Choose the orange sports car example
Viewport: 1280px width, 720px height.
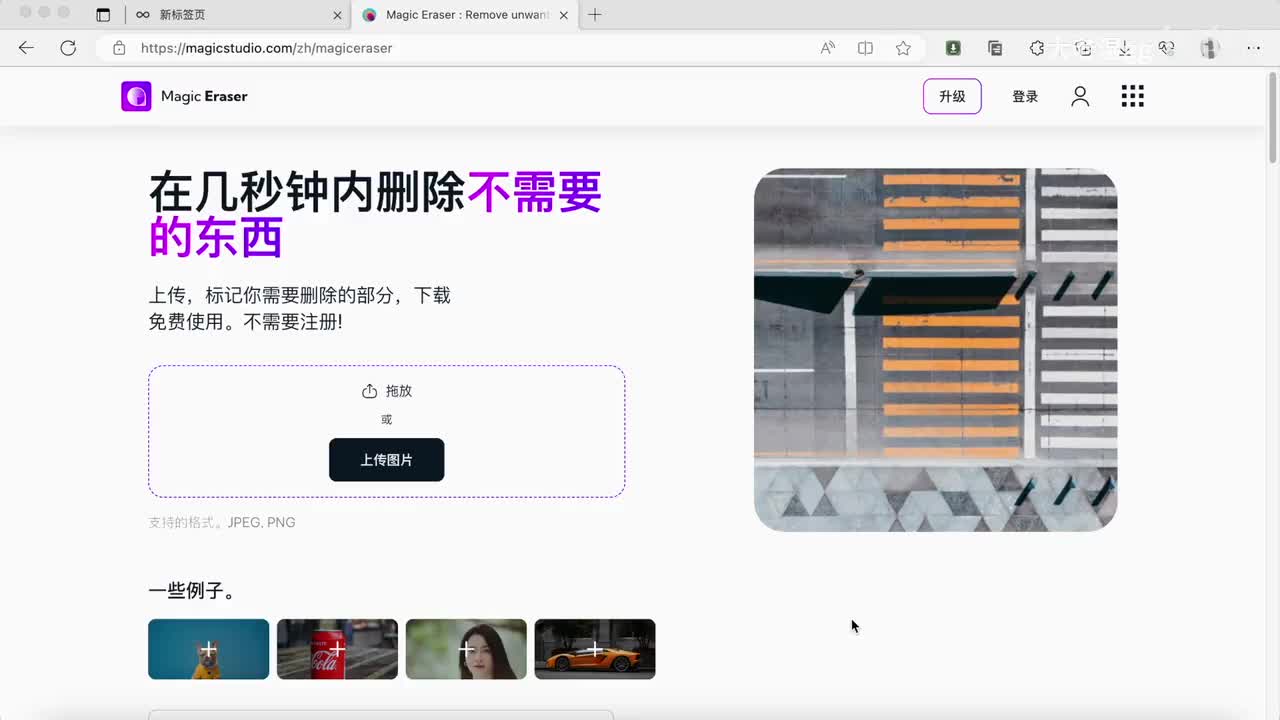pos(595,649)
